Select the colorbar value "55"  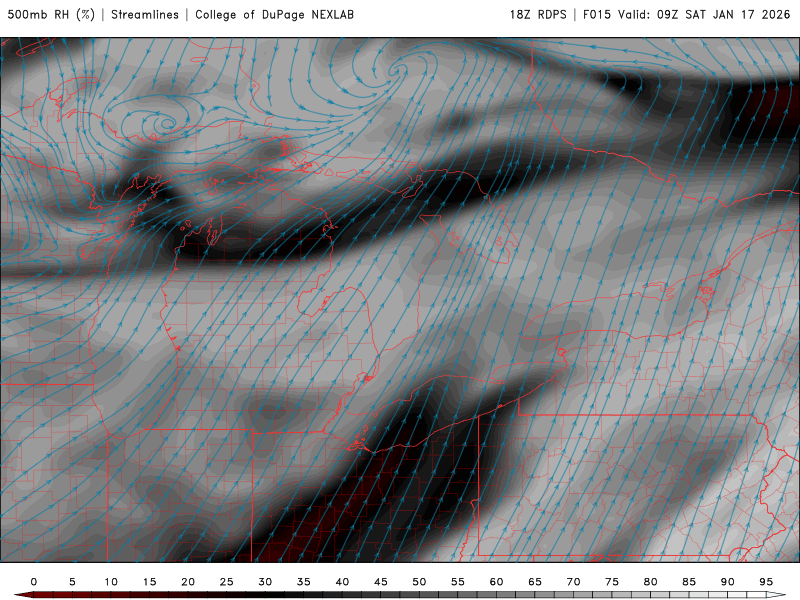(x=458, y=582)
